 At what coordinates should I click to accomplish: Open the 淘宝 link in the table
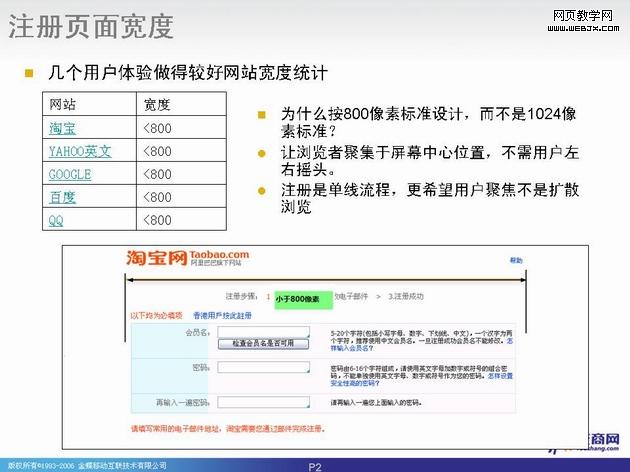62,128
